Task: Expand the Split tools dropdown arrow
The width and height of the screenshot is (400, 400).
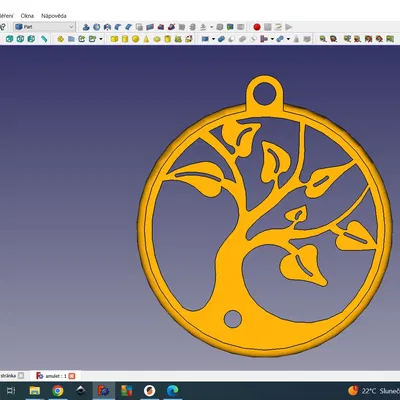Action: coord(288,39)
